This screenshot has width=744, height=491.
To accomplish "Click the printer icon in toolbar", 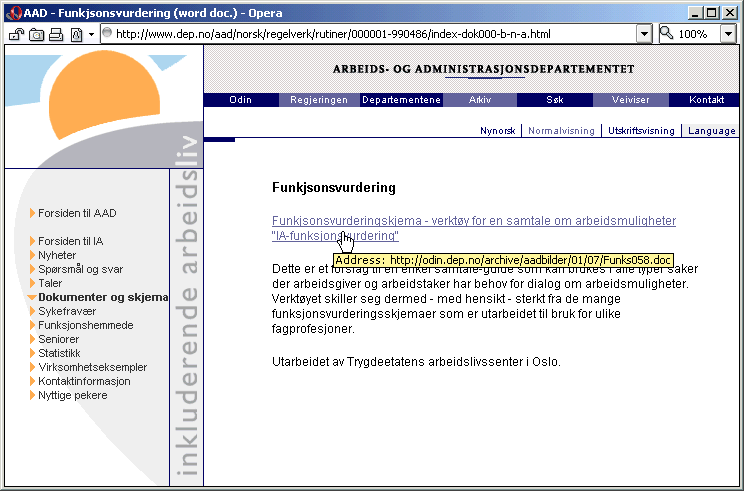I will (x=56, y=35).
